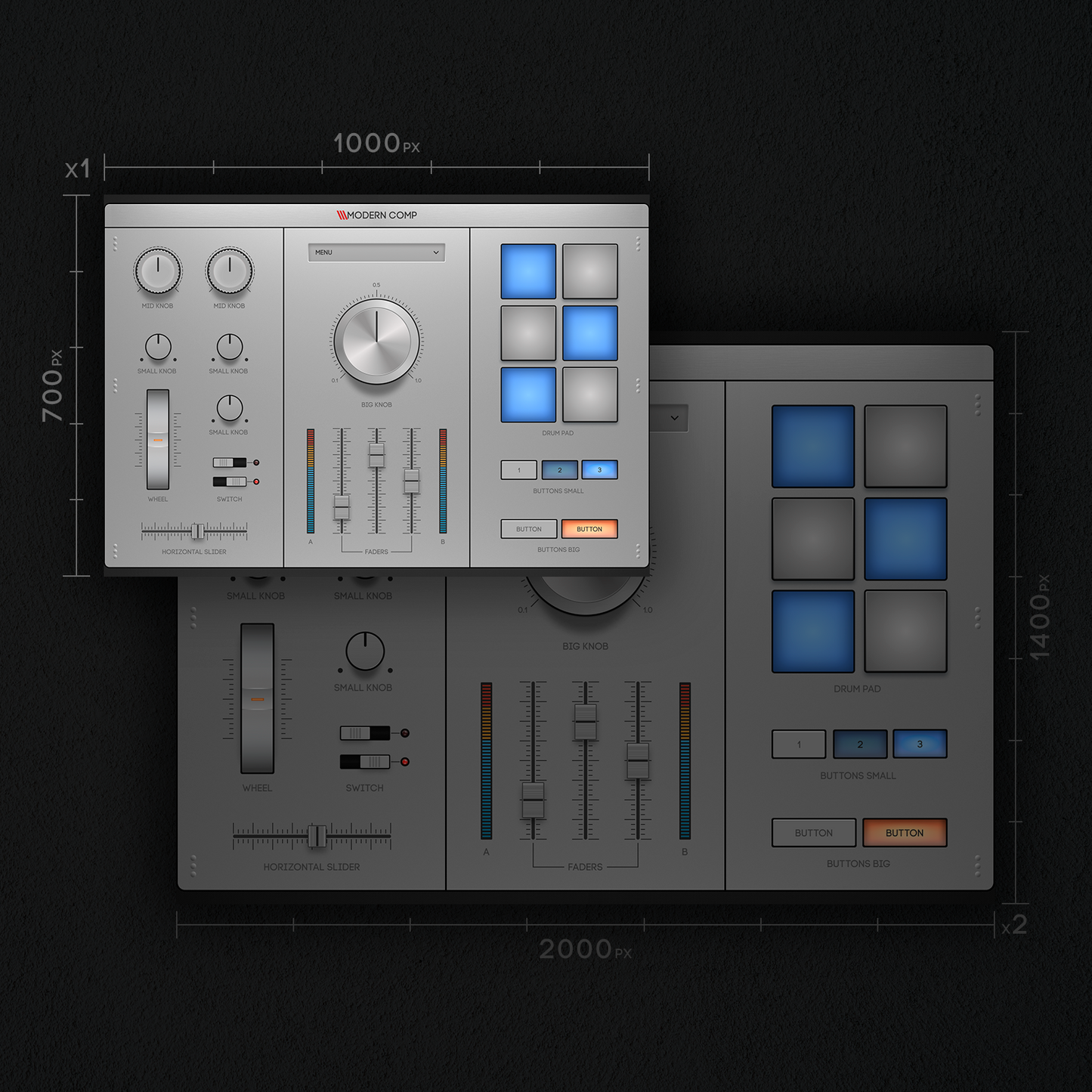This screenshot has height=1092, width=1092.
Task: Toggle the upper switch on the light panel
Action: (x=230, y=462)
